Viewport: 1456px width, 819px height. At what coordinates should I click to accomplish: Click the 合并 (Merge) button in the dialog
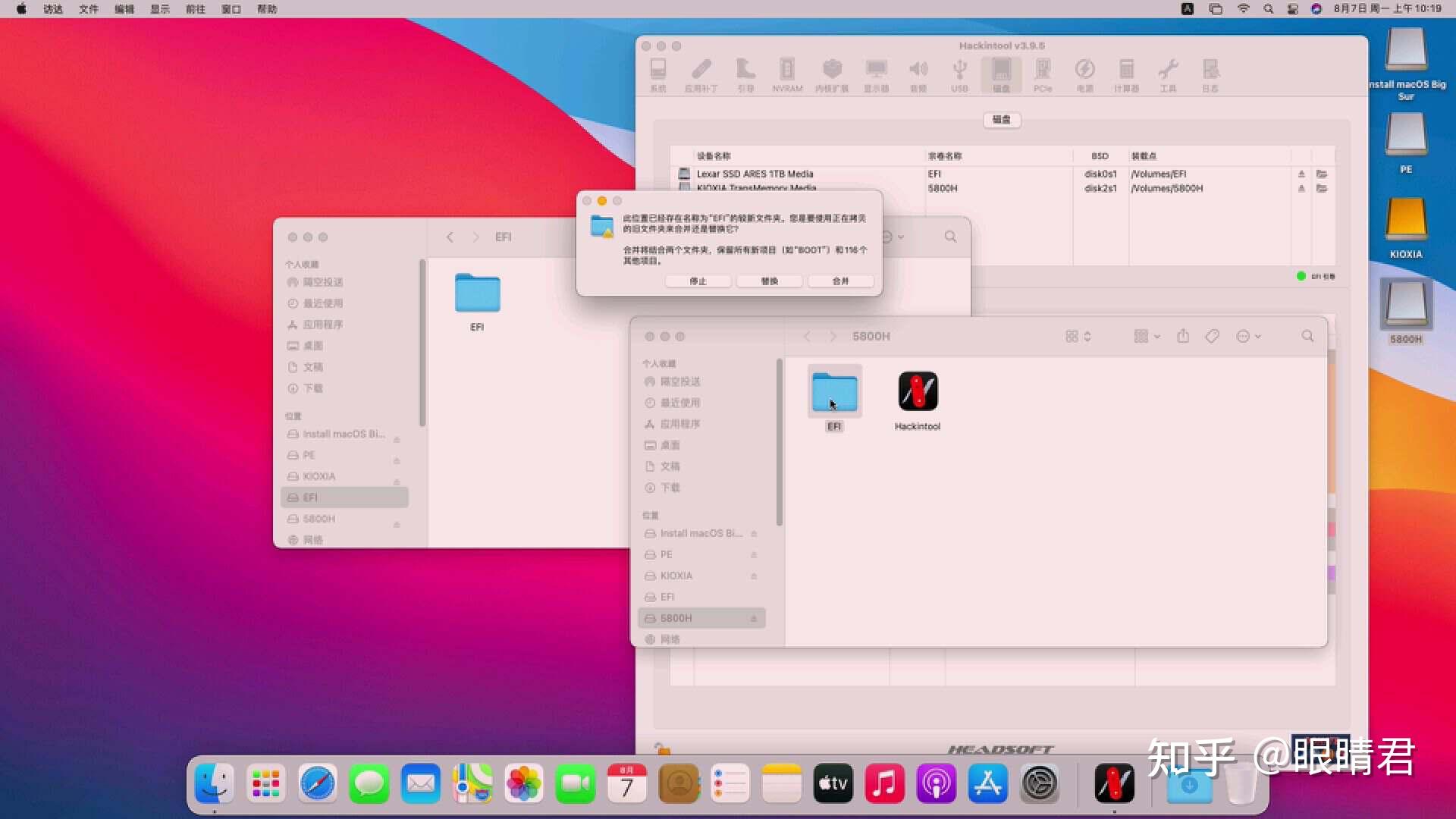840,281
